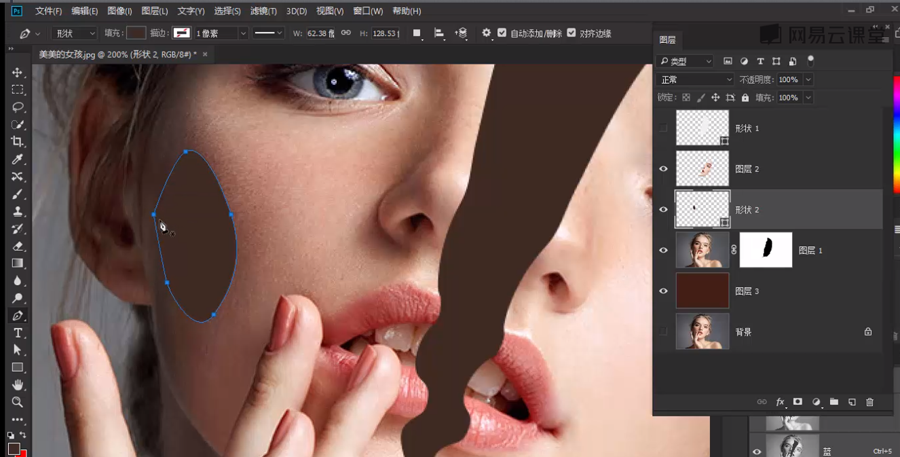Expand the 不透明度 opacity dropdown arrow
The image size is (900, 457).
pyautogui.click(x=808, y=79)
